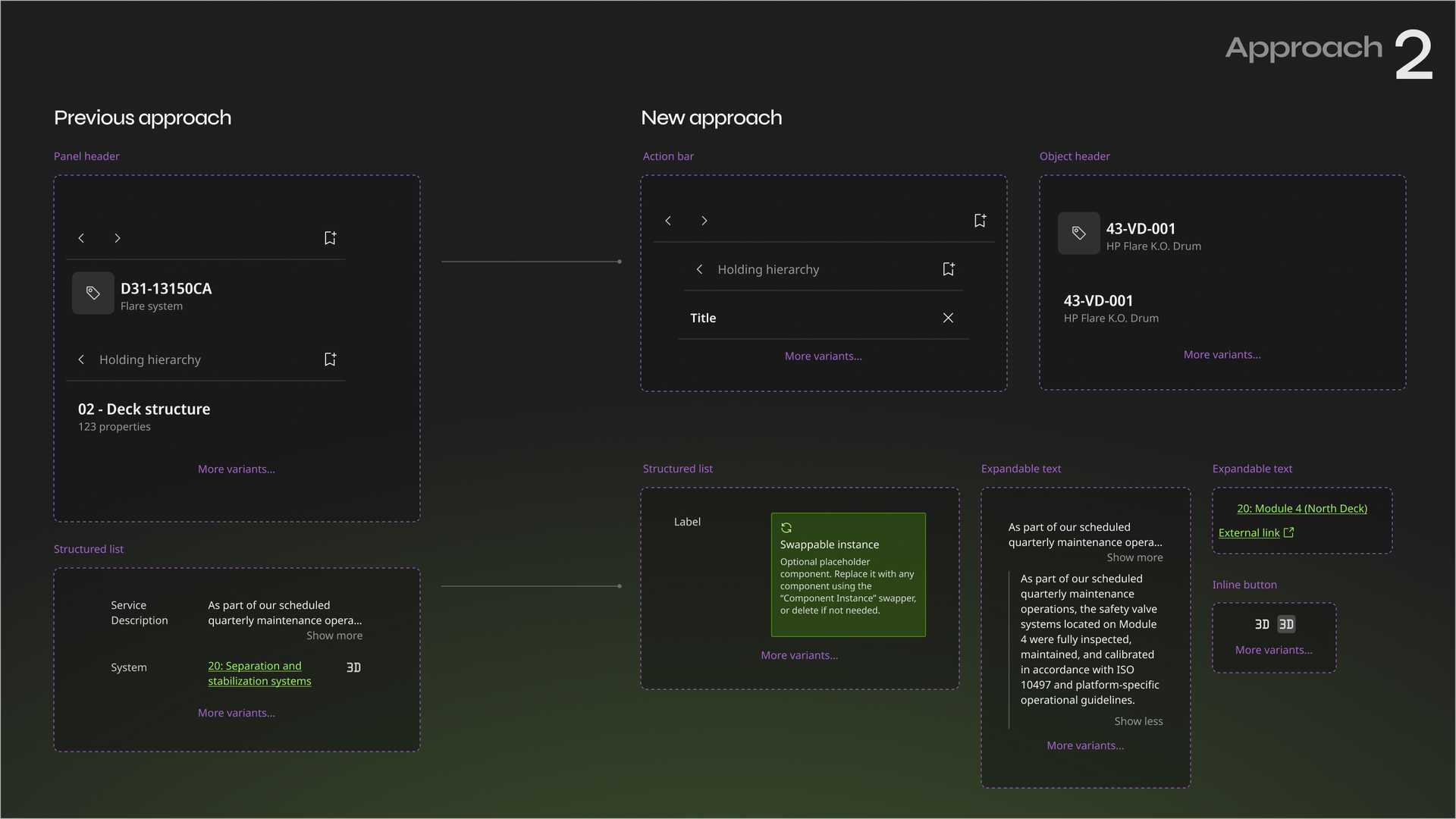Image resolution: width=1456 pixels, height=819 pixels.
Task: Open the 20: Module 4 (North Deck) link
Action: pyautogui.click(x=1301, y=509)
